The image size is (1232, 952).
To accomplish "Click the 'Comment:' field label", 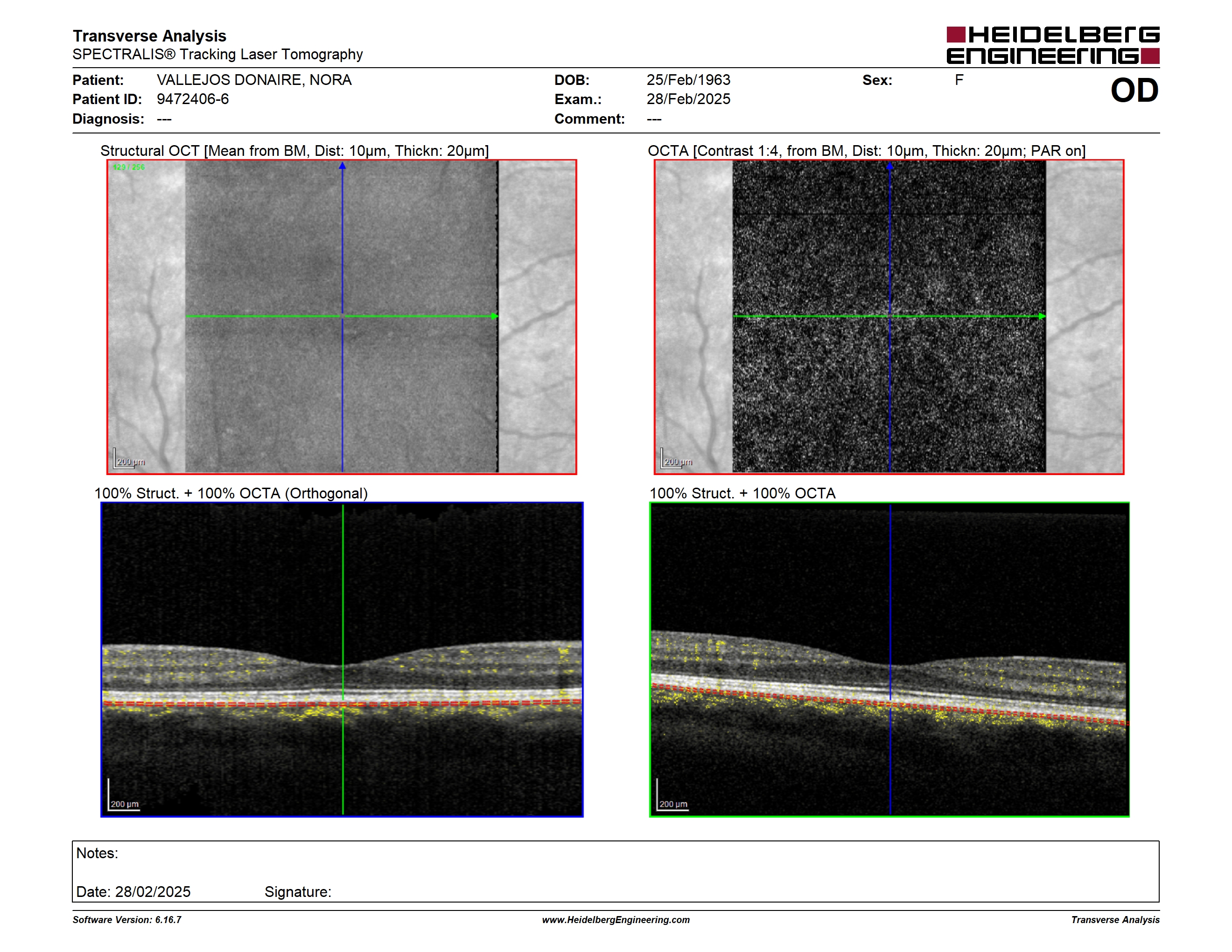I will [589, 119].
